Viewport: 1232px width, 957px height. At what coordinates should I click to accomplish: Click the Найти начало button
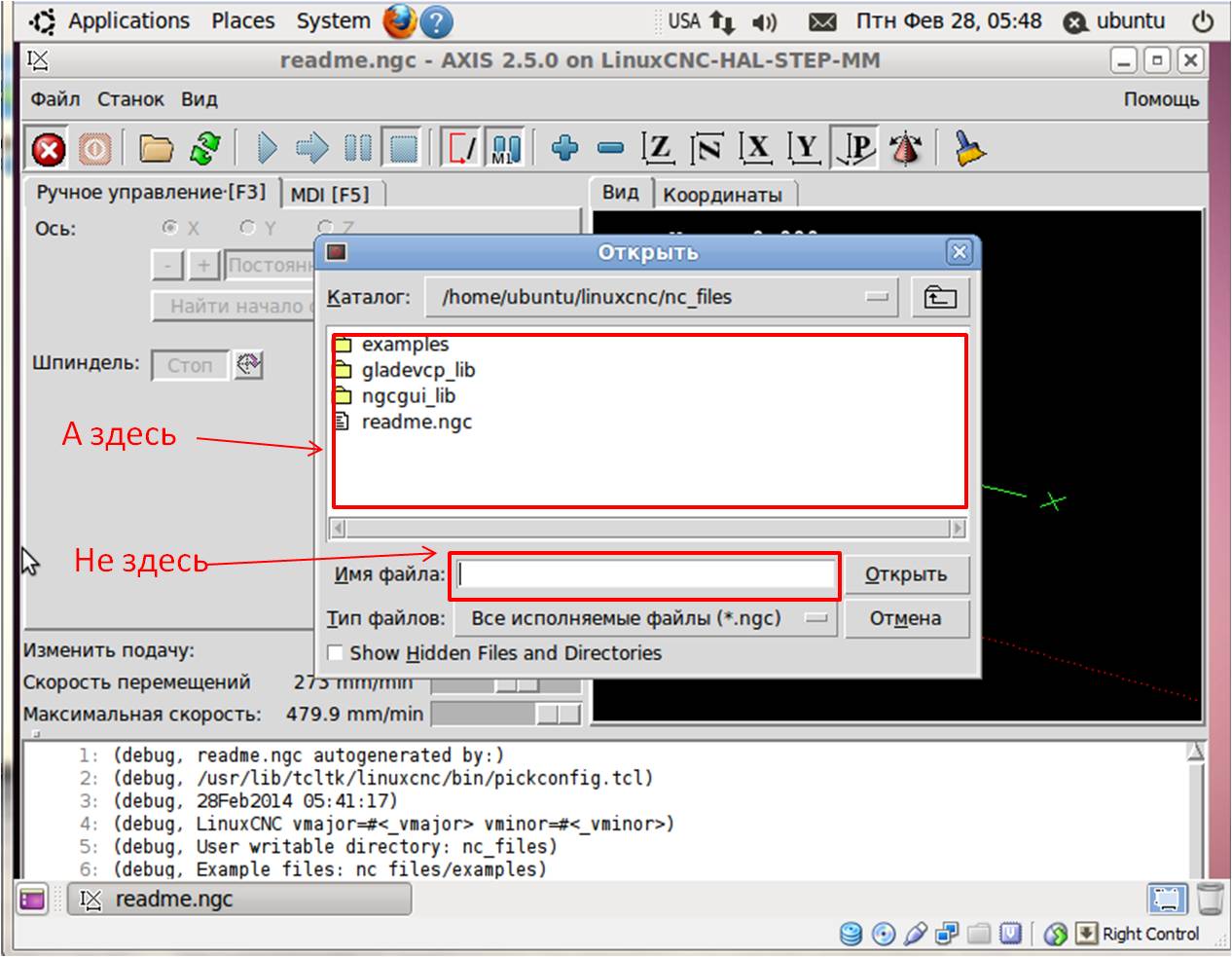pos(234,307)
